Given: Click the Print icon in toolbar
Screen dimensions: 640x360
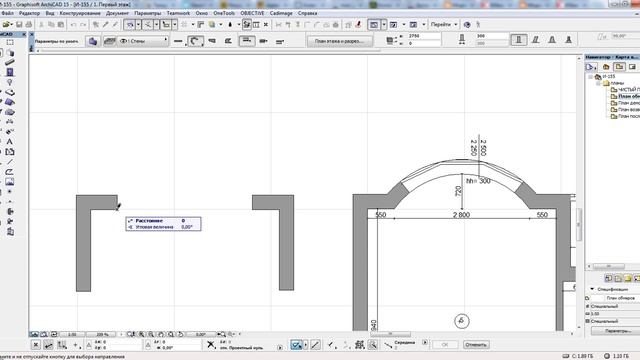Looking at the screenshot, I should coord(29,24).
